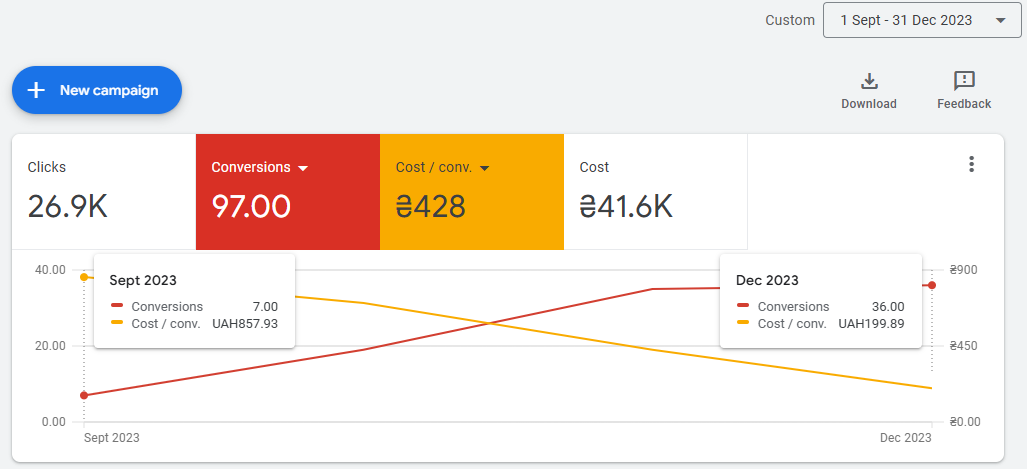Click the ₴428 cost per conversion value
The height and width of the screenshot is (469, 1027).
[431, 206]
